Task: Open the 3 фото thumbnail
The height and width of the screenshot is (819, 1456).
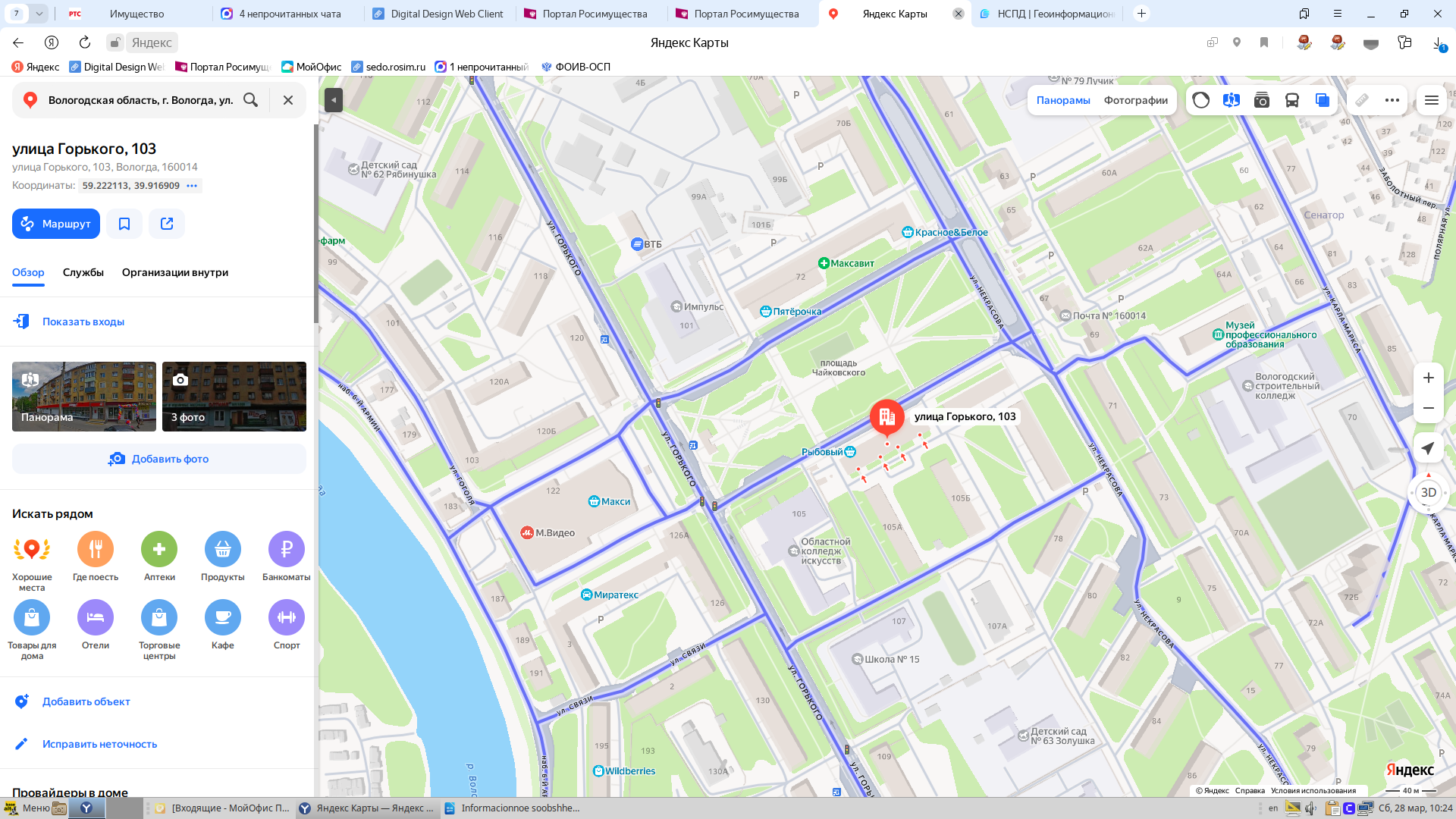Action: [x=234, y=397]
